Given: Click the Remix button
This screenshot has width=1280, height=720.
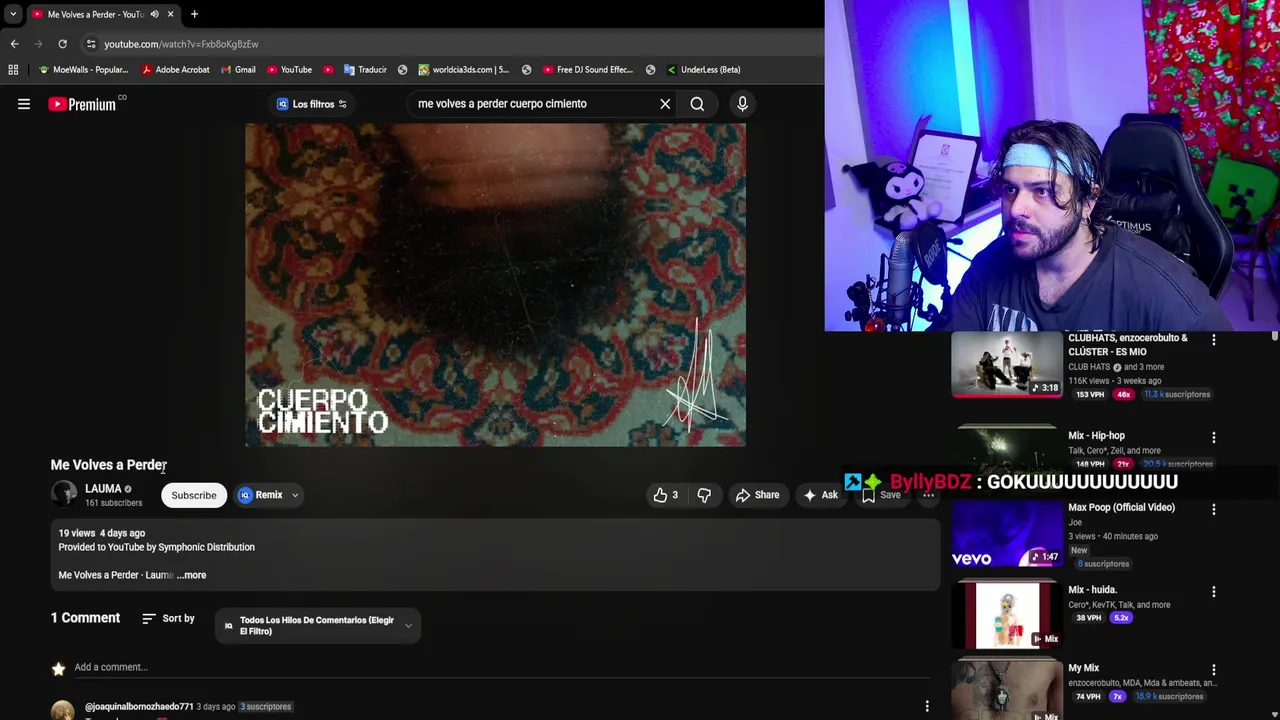Looking at the screenshot, I should tap(262, 495).
